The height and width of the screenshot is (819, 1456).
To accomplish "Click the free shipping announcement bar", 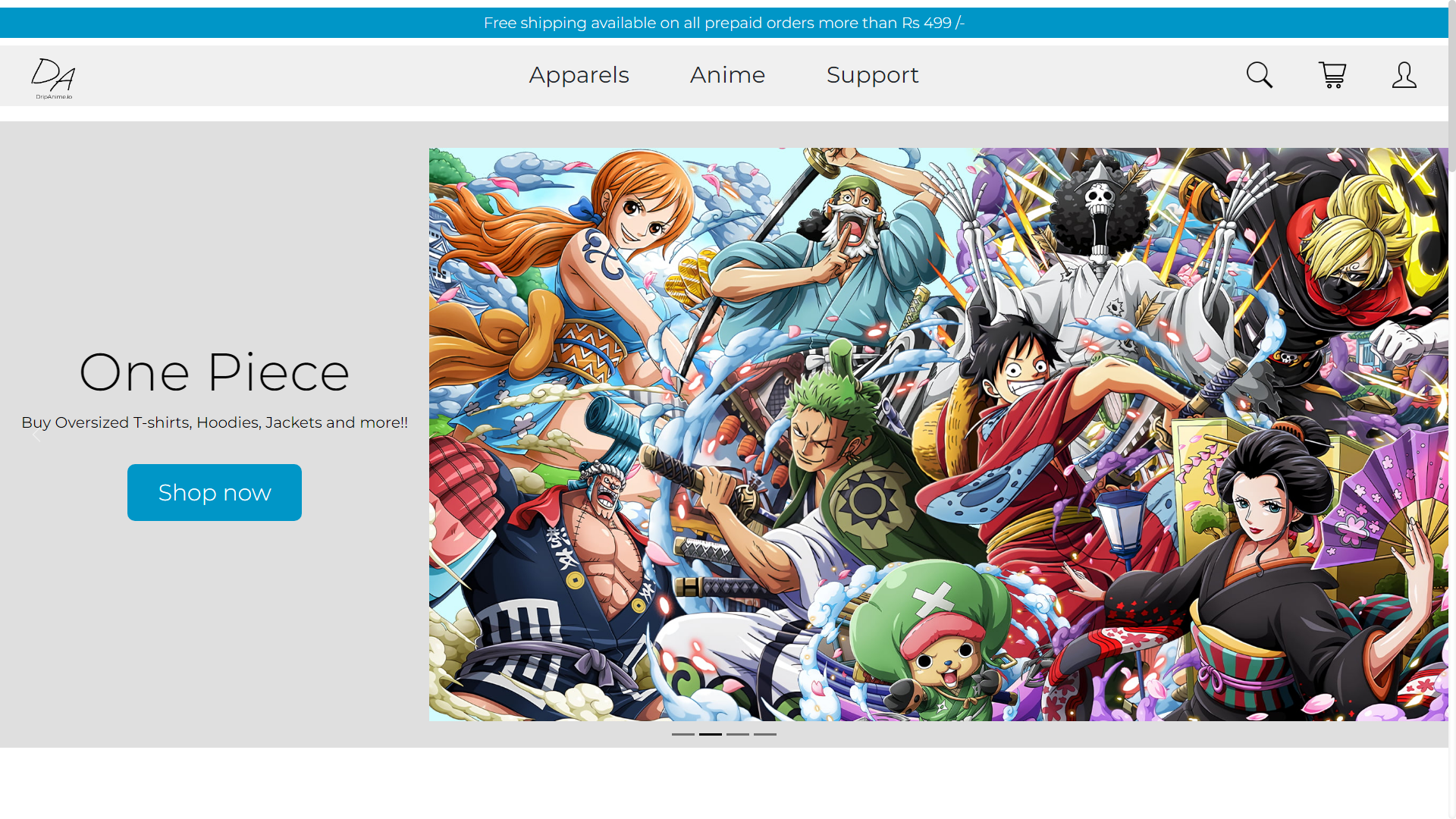I will point(723,23).
